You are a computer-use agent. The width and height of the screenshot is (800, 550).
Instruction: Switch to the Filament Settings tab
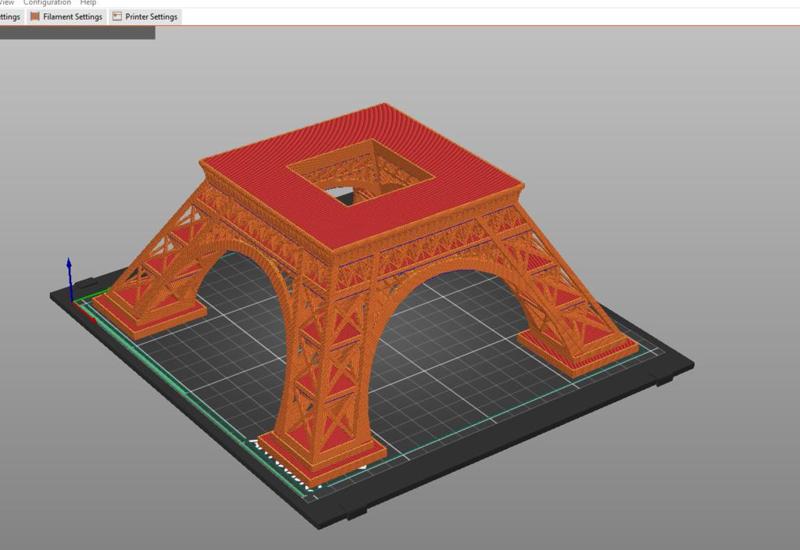click(x=66, y=17)
